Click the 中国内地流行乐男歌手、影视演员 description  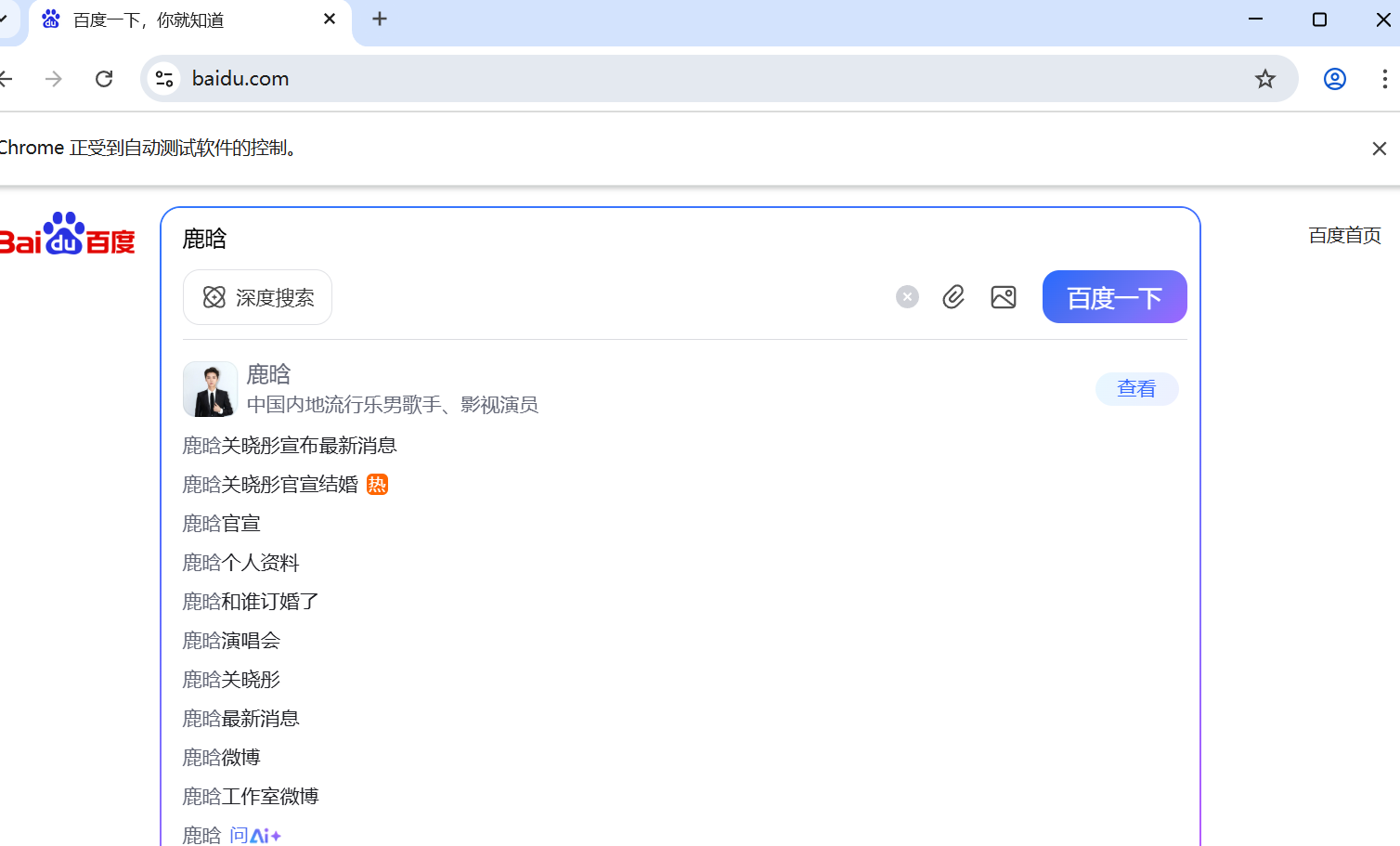point(393,405)
